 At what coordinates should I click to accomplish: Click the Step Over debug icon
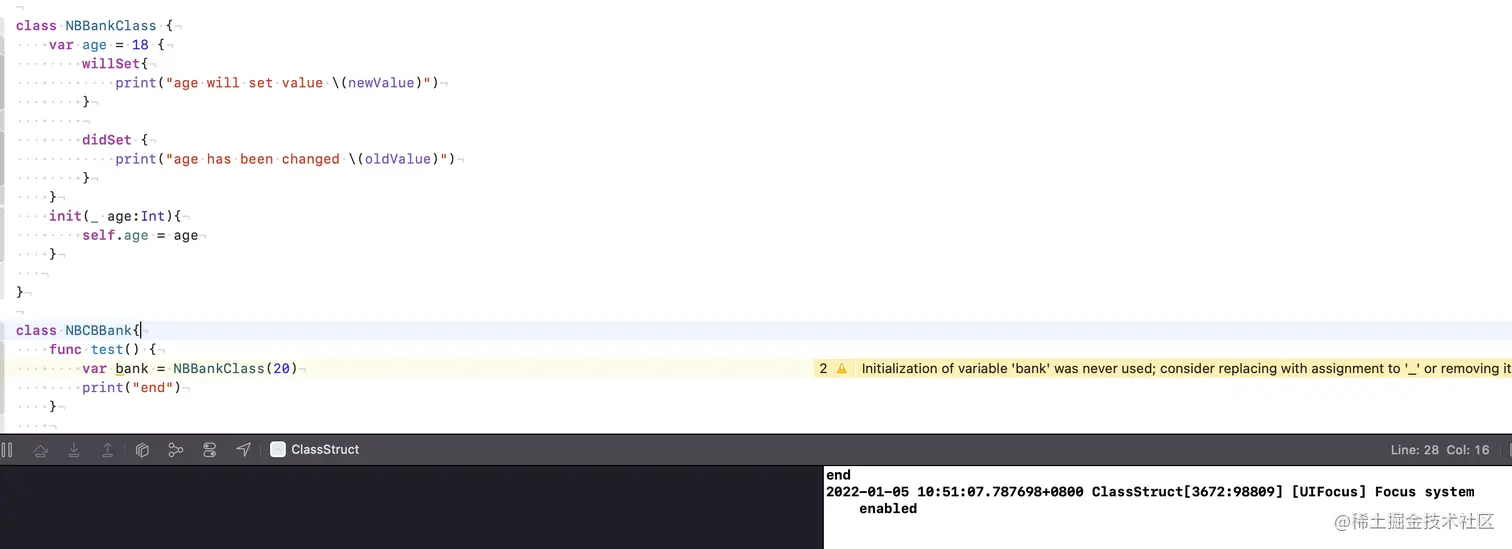pyautogui.click(x=40, y=450)
